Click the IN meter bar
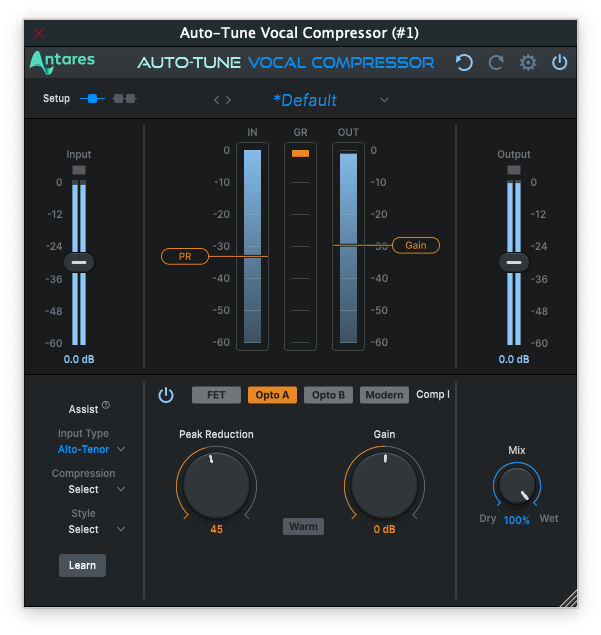The image size is (601, 635). (252, 246)
